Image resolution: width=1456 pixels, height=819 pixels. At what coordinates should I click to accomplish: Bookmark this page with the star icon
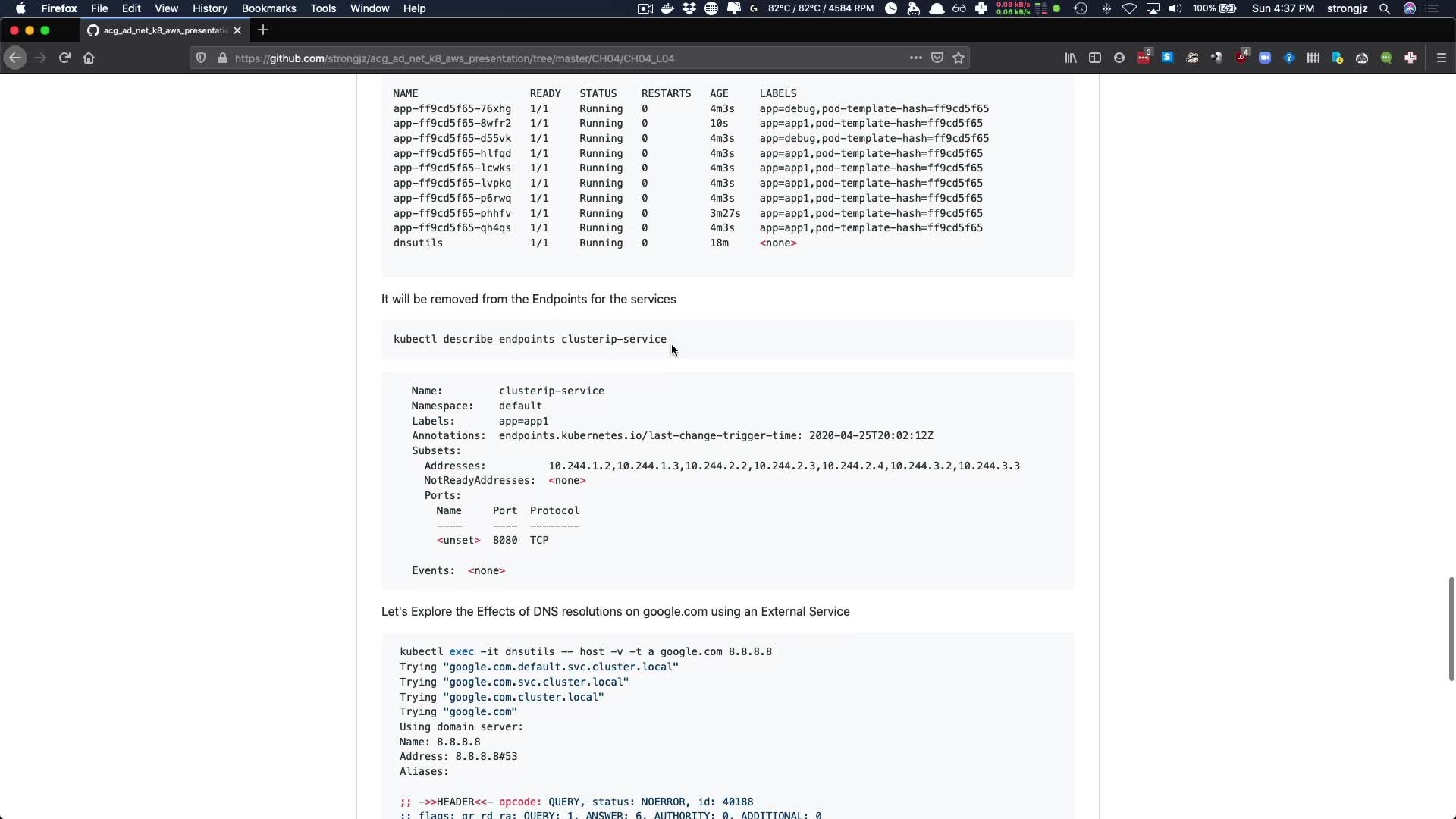tap(959, 58)
